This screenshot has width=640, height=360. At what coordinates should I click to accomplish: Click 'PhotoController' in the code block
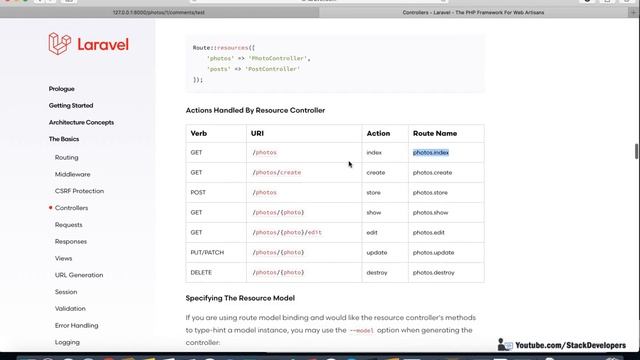278,59
